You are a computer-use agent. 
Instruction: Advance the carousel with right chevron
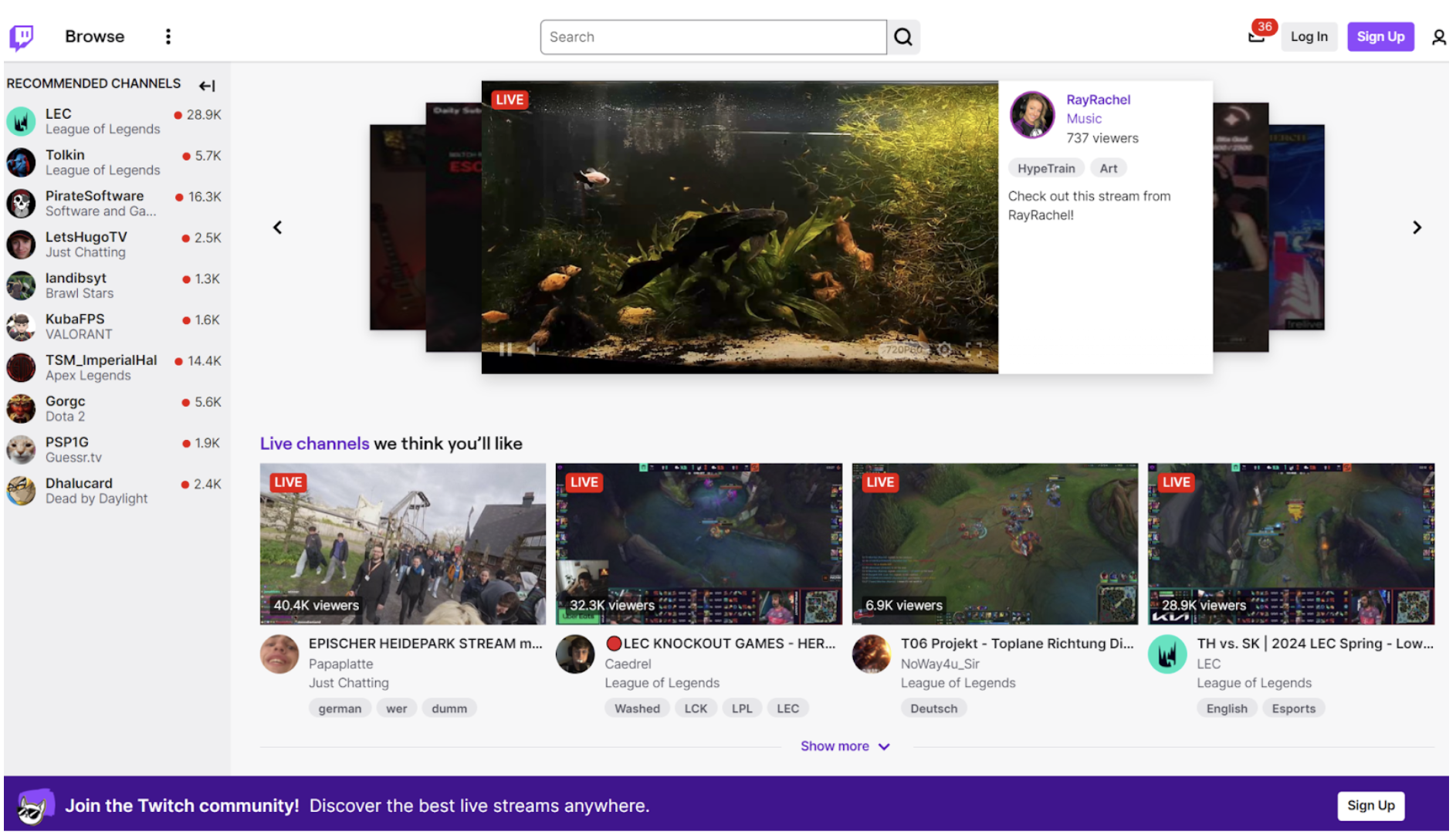[1417, 227]
